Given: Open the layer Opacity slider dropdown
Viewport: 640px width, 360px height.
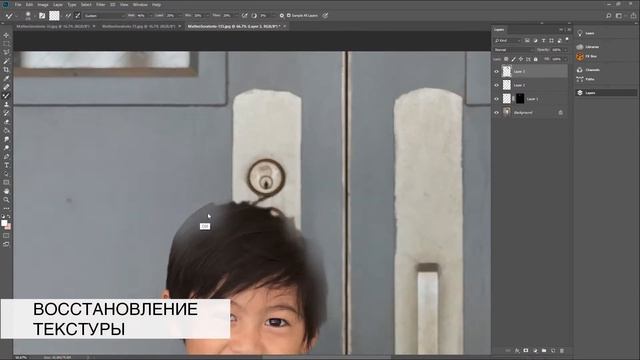Looking at the screenshot, I should point(565,50).
